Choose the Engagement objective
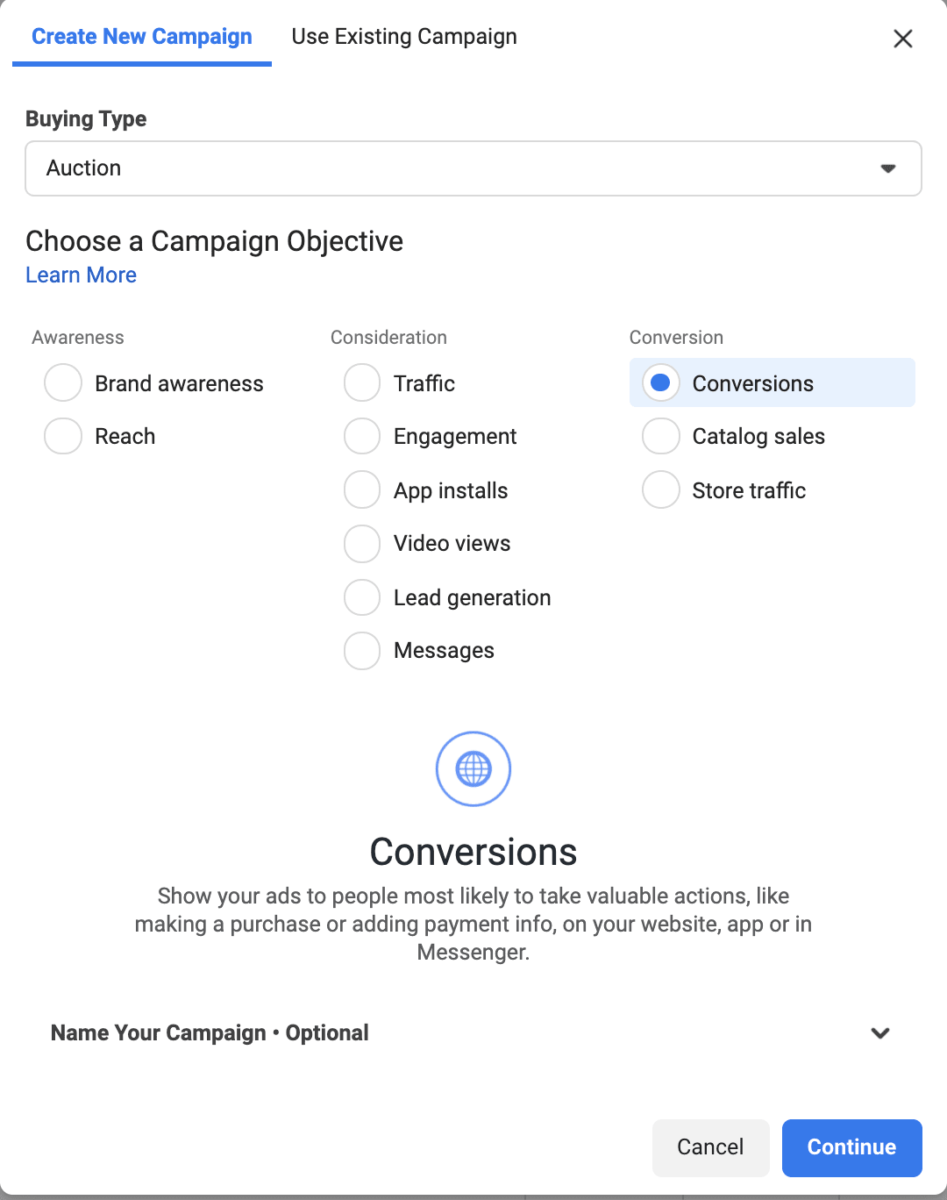 point(362,436)
